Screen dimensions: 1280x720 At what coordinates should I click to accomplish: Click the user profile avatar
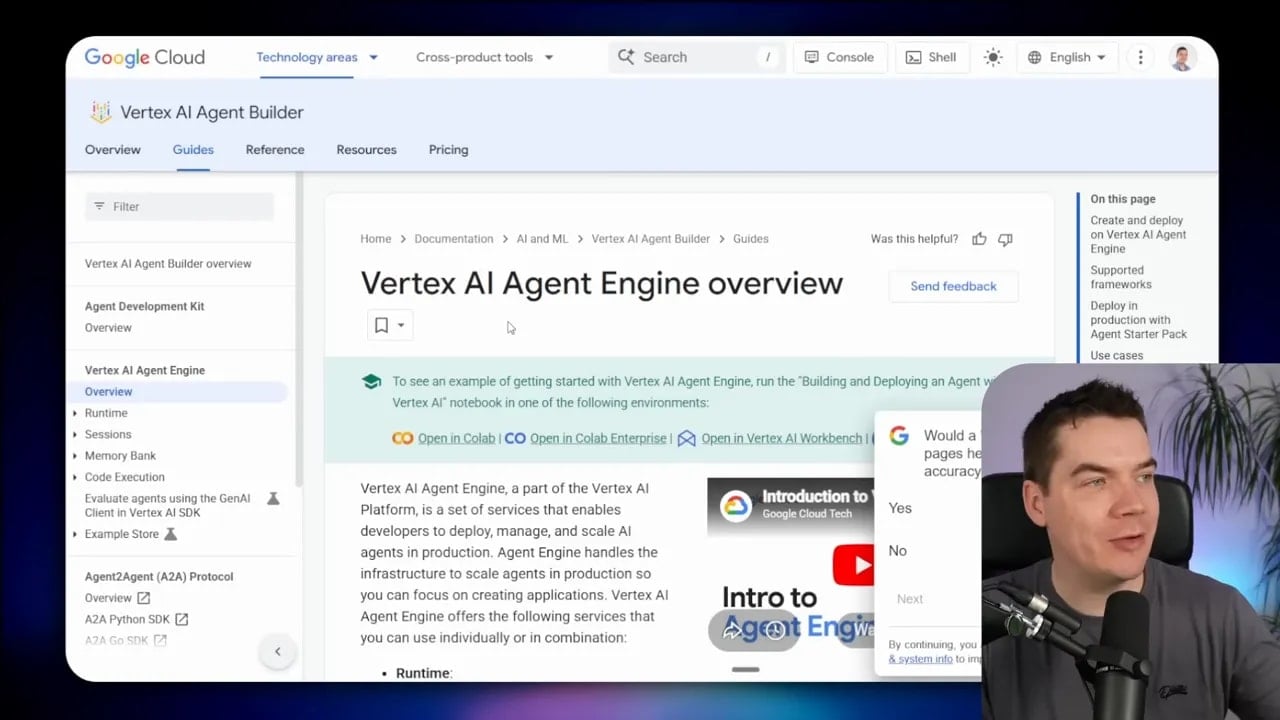click(1182, 57)
